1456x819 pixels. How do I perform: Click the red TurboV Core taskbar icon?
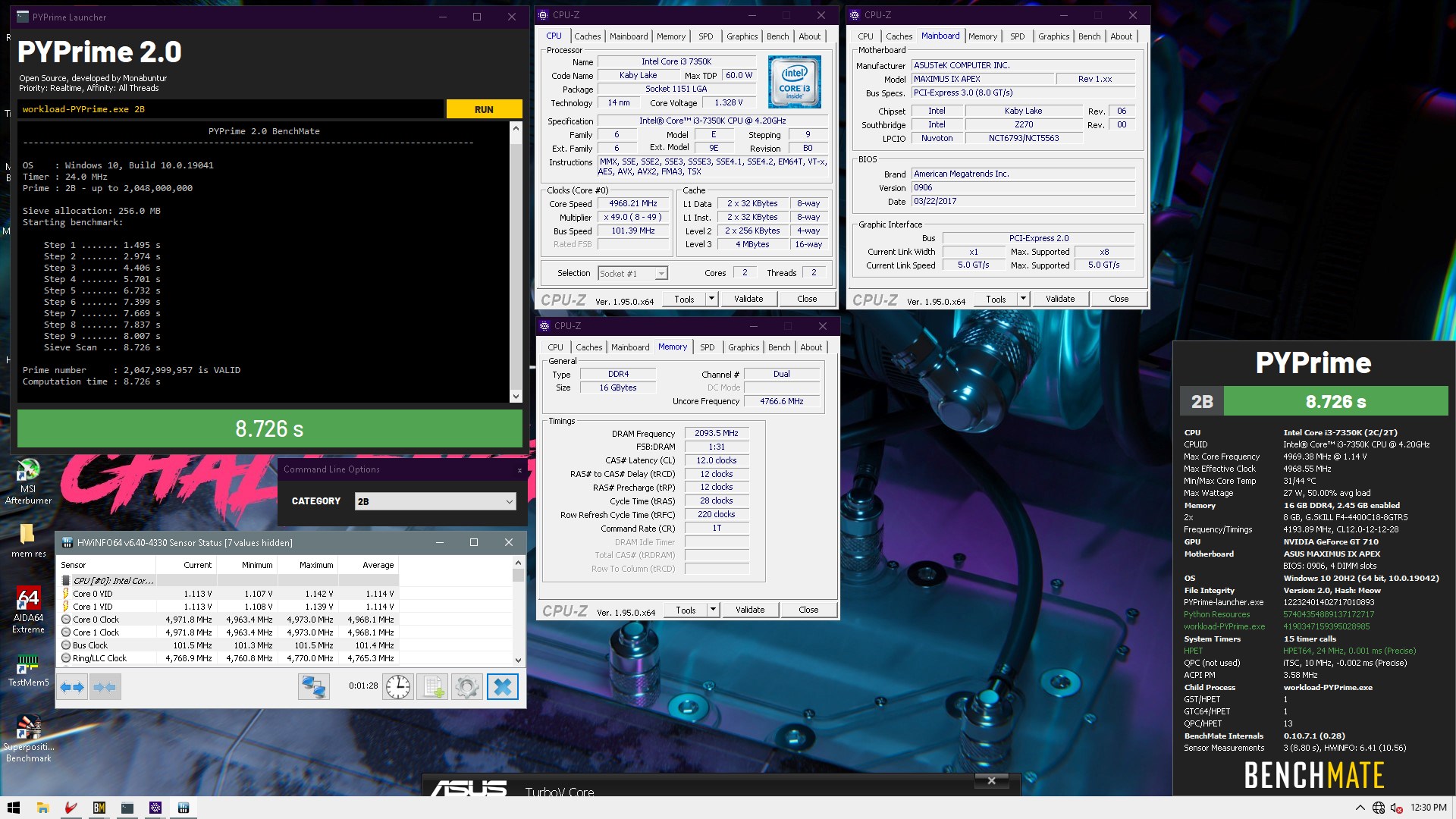(71, 808)
